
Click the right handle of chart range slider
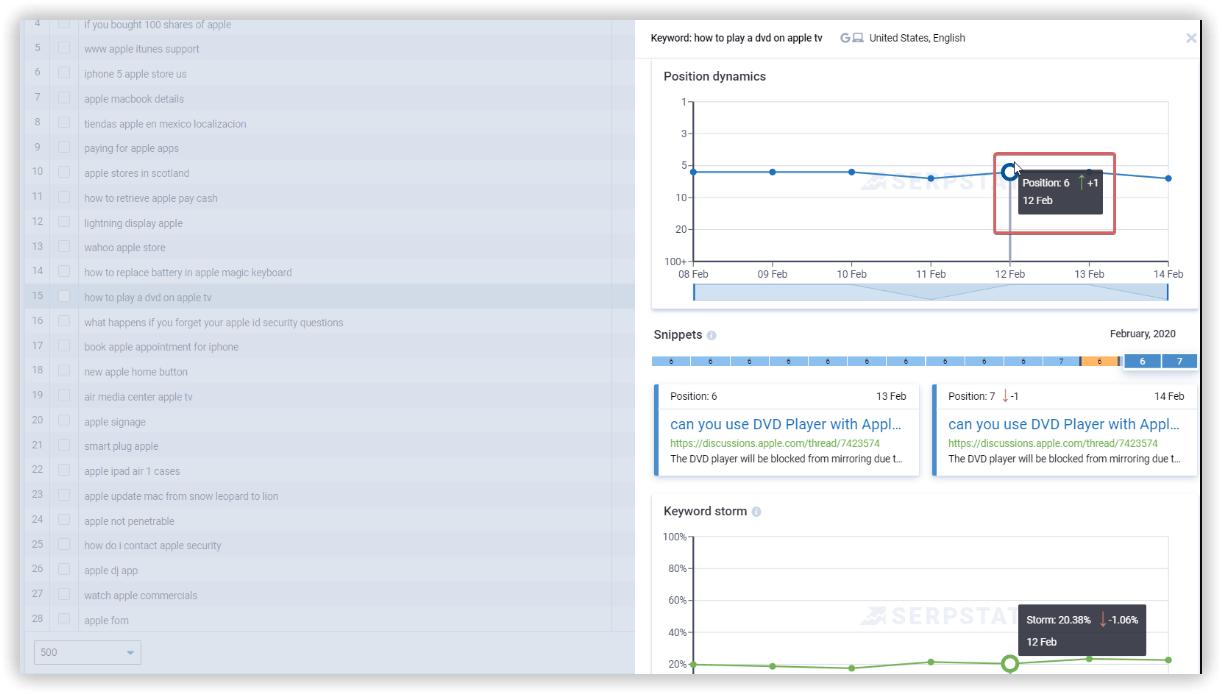(x=1167, y=292)
